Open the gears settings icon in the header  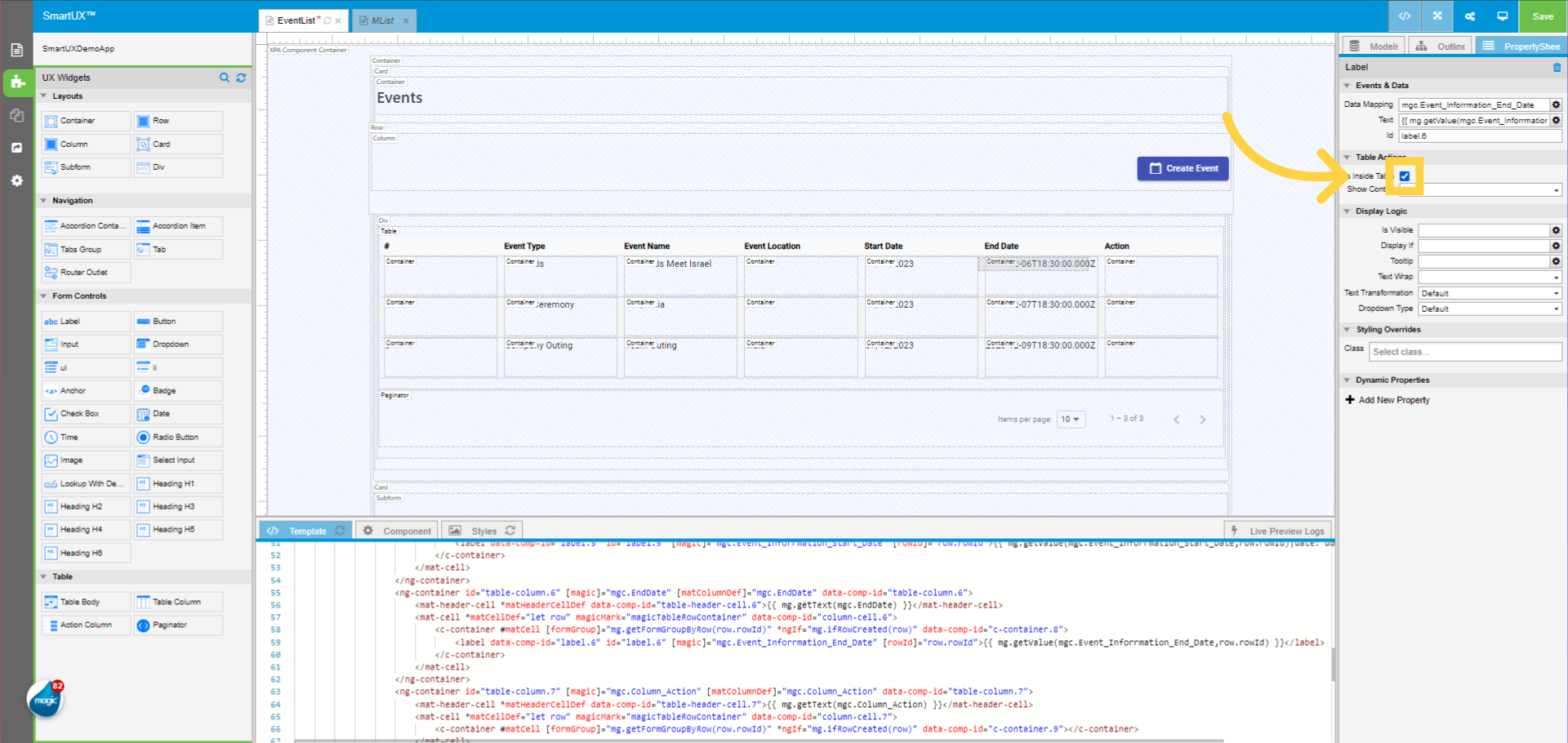coord(1470,16)
